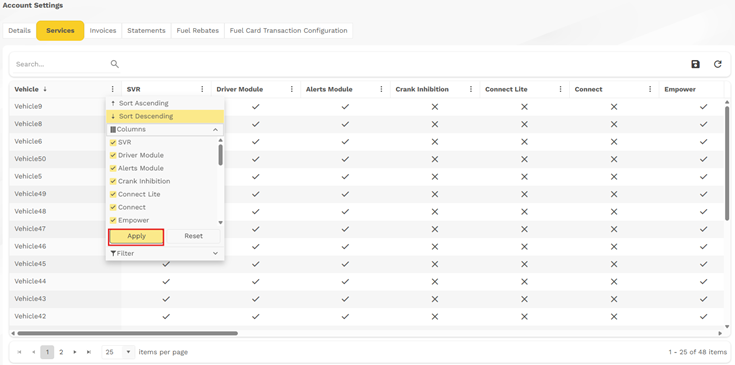Open the items per page dropdown
The image size is (735, 365).
click(128, 352)
